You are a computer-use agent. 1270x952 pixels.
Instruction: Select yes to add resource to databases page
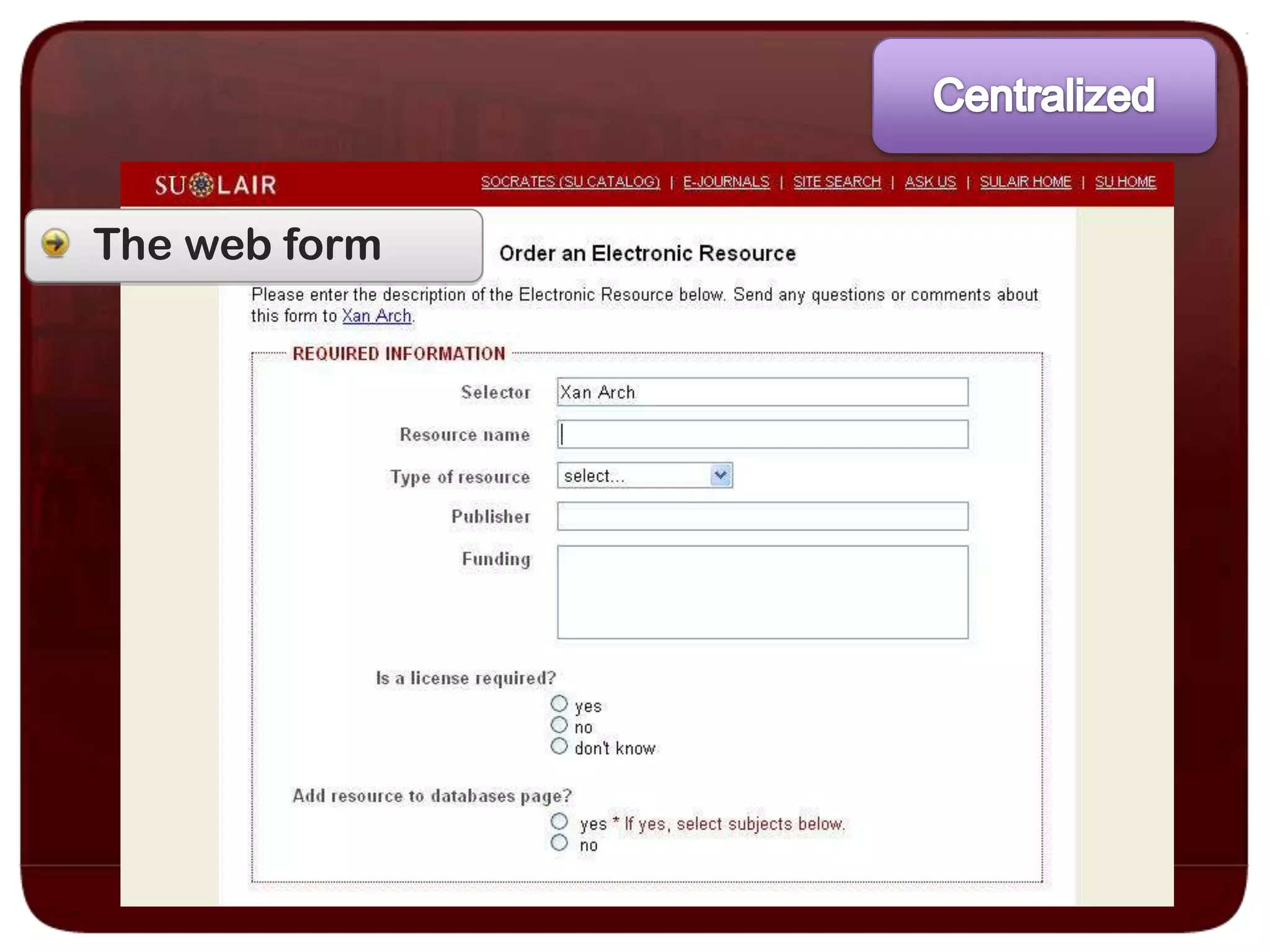coord(559,821)
